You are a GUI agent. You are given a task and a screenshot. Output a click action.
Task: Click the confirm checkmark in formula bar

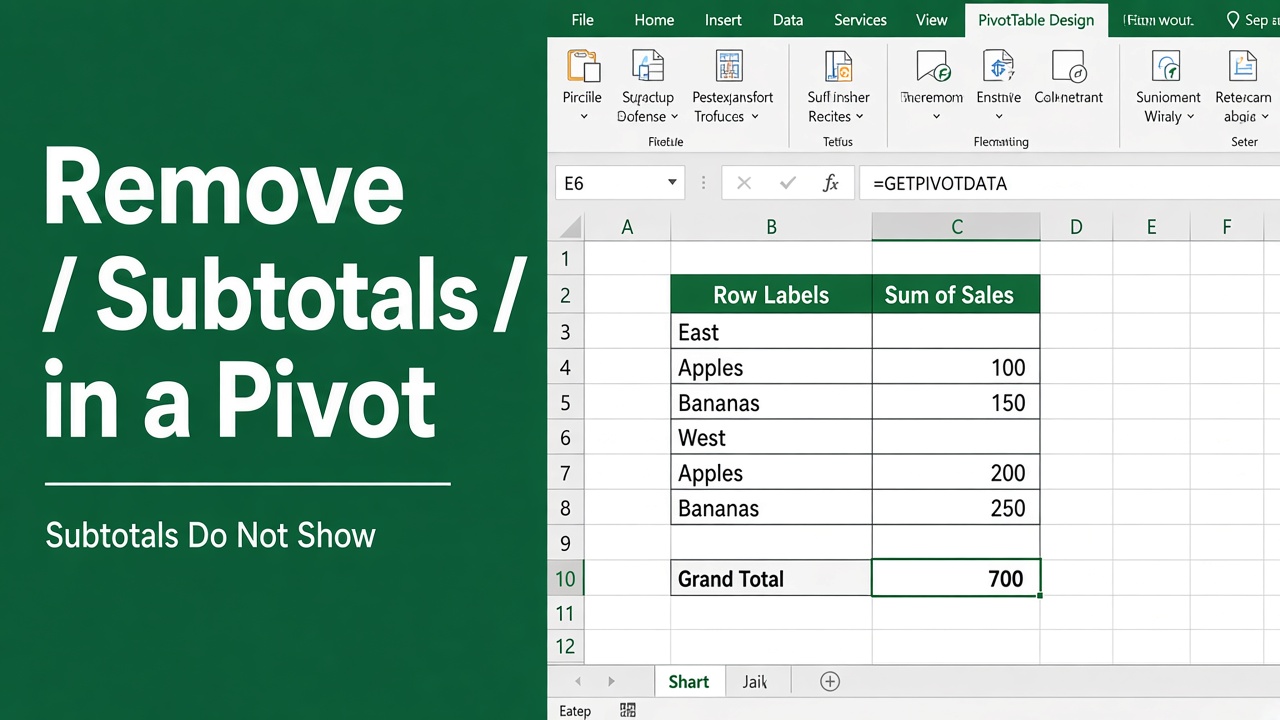[x=788, y=183]
